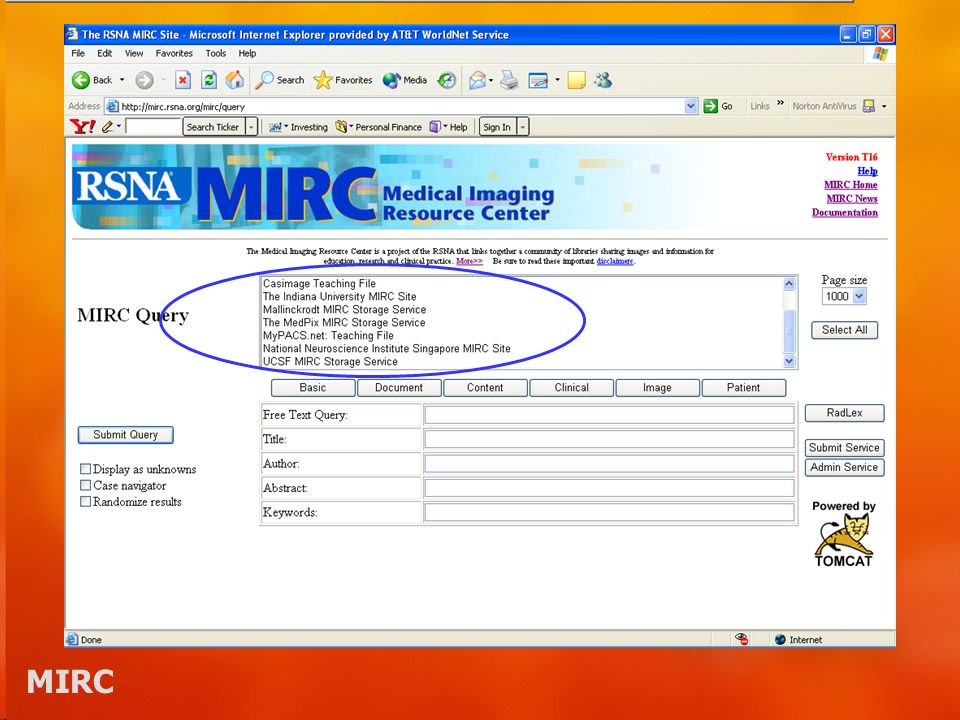960x720 pixels.
Task: Switch to the Content query tab
Action: click(485, 388)
